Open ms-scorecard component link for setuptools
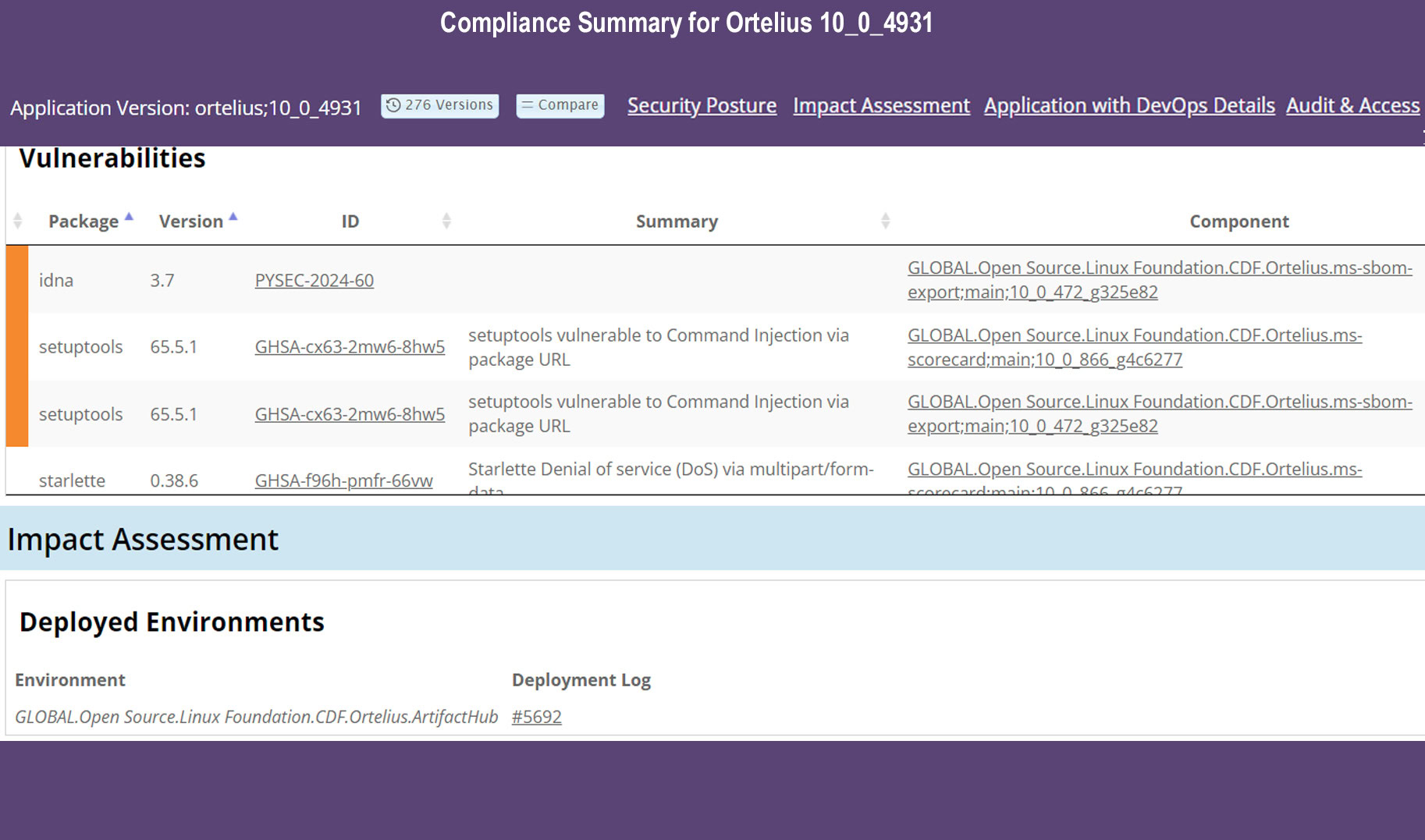The height and width of the screenshot is (840, 1425). tap(1134, 347)
